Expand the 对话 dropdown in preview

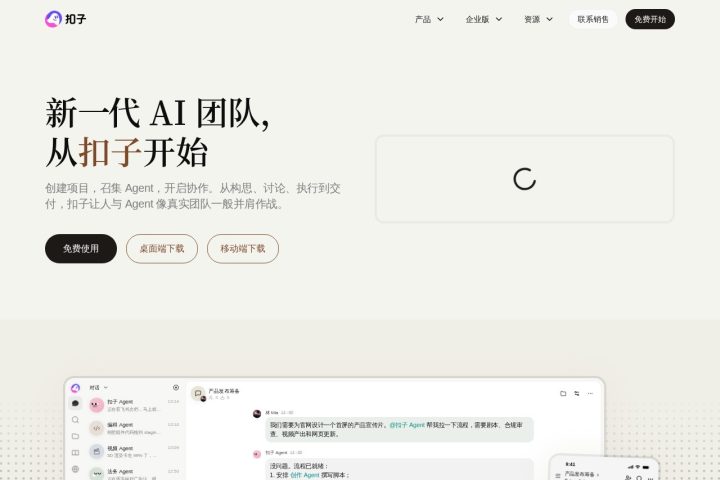point(98,388)
